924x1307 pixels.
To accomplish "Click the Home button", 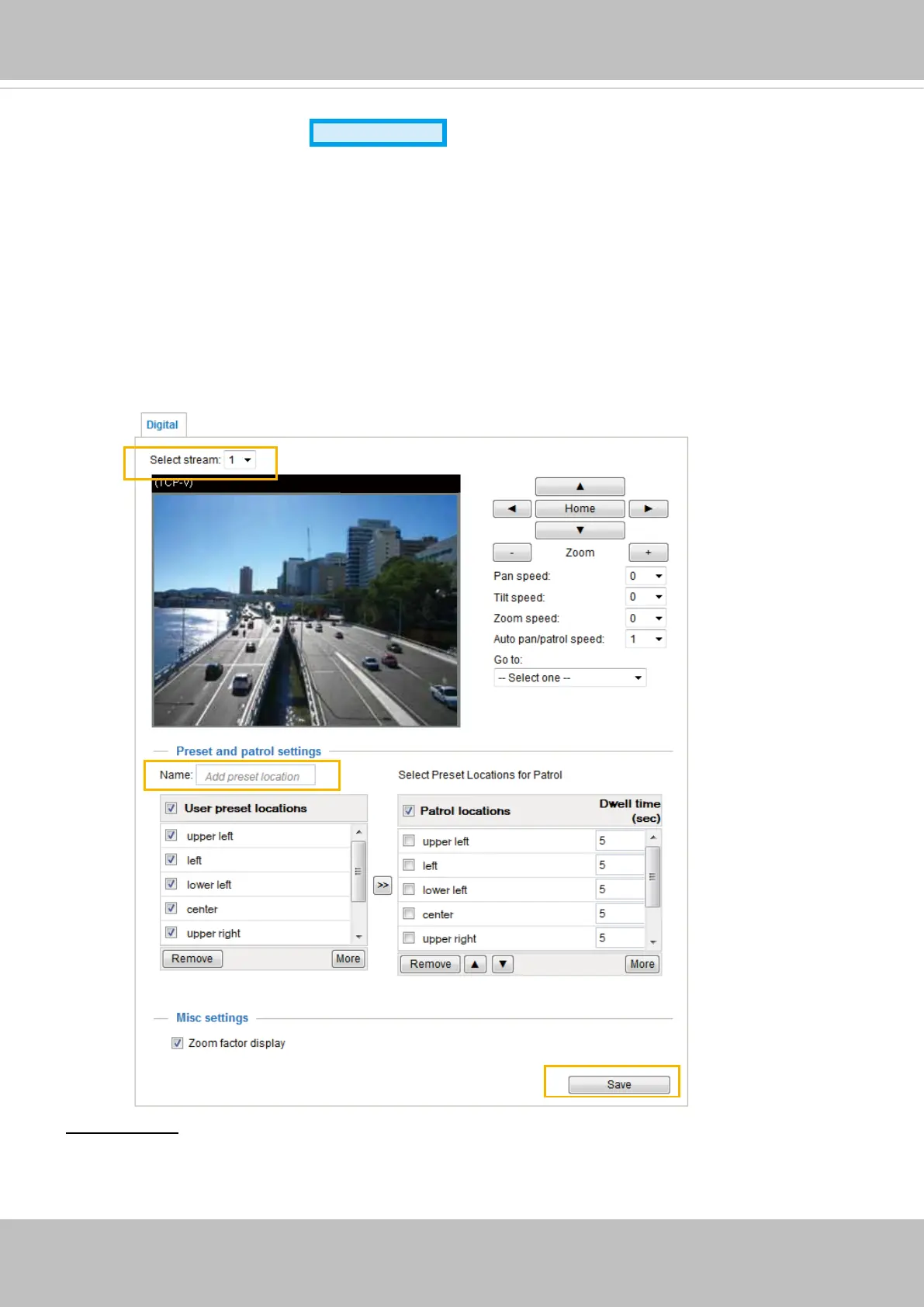I will point(580,508).
